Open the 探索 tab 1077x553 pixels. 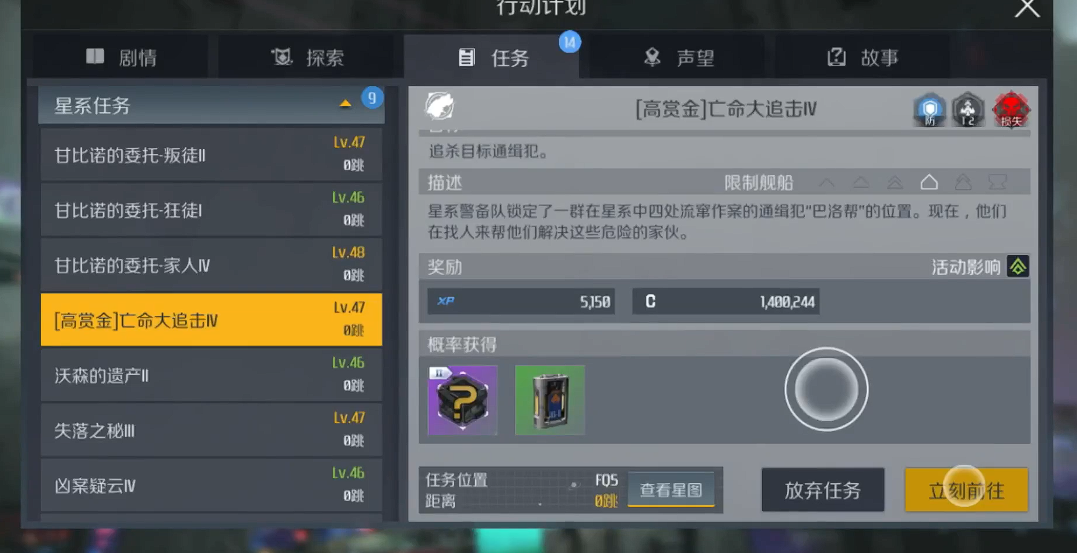coord(307,58)
